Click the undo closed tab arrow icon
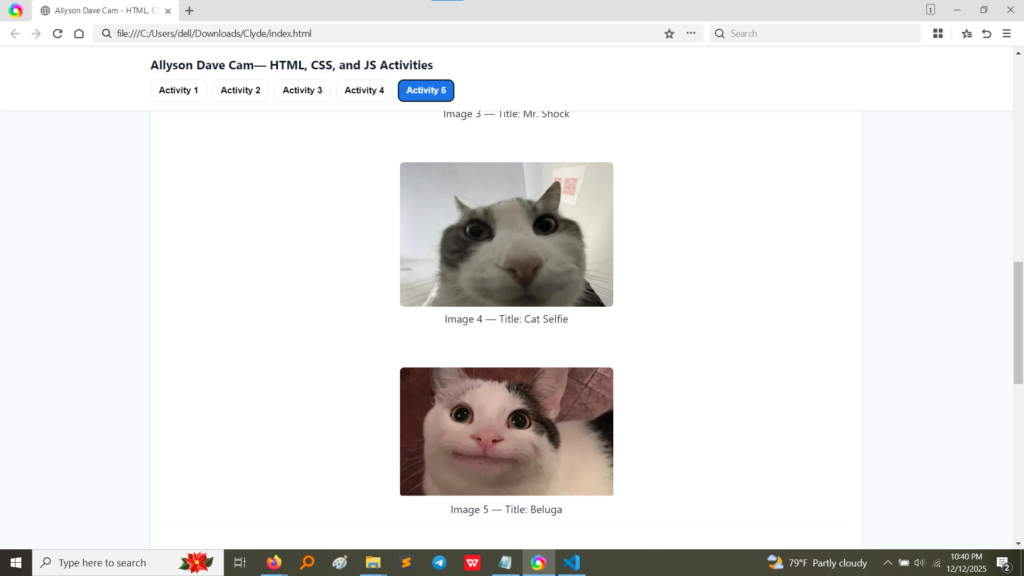 point(986,33)
